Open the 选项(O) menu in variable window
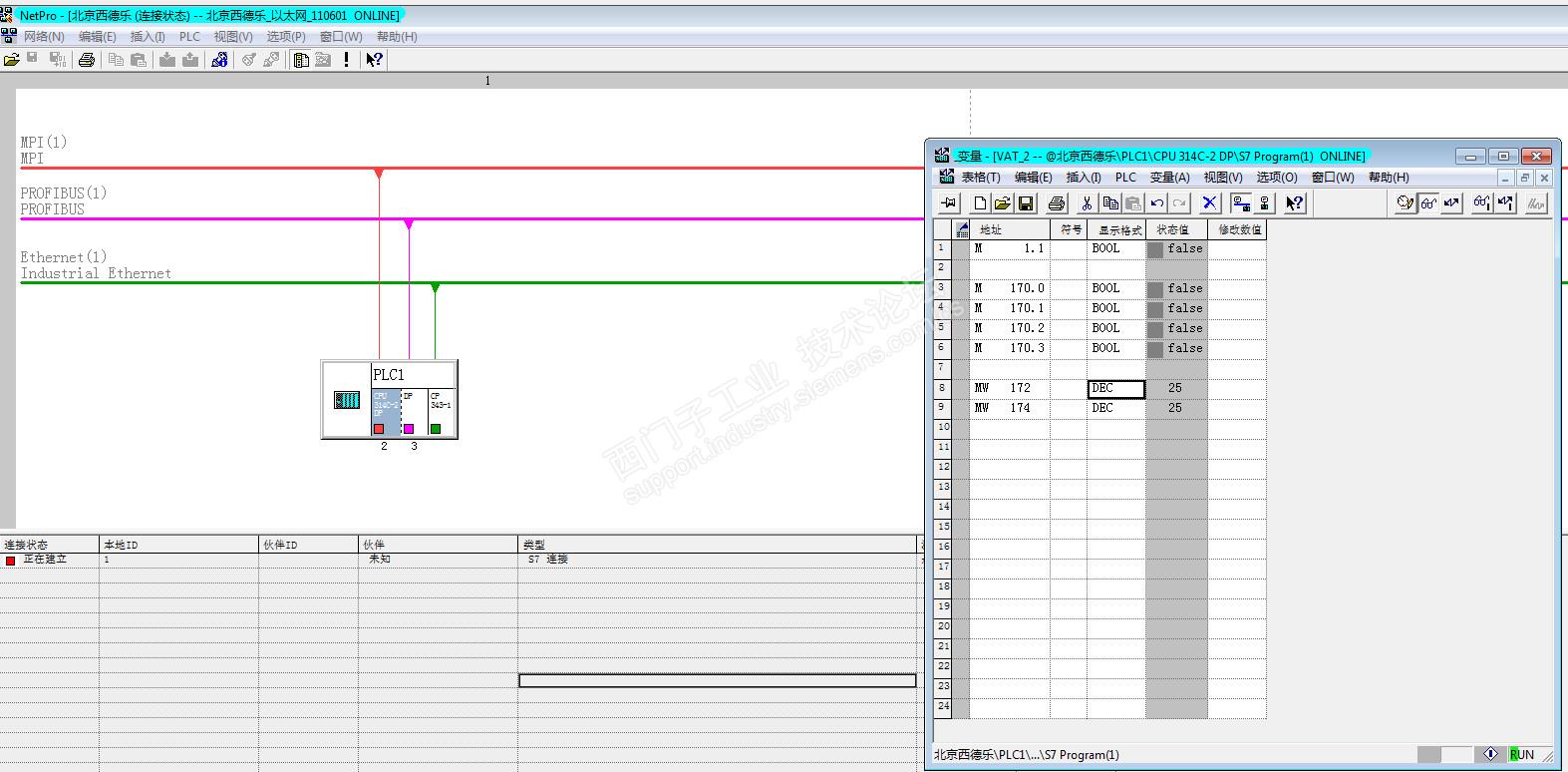This screenshot has height=772, width=1568. (x=1277, y=178)
